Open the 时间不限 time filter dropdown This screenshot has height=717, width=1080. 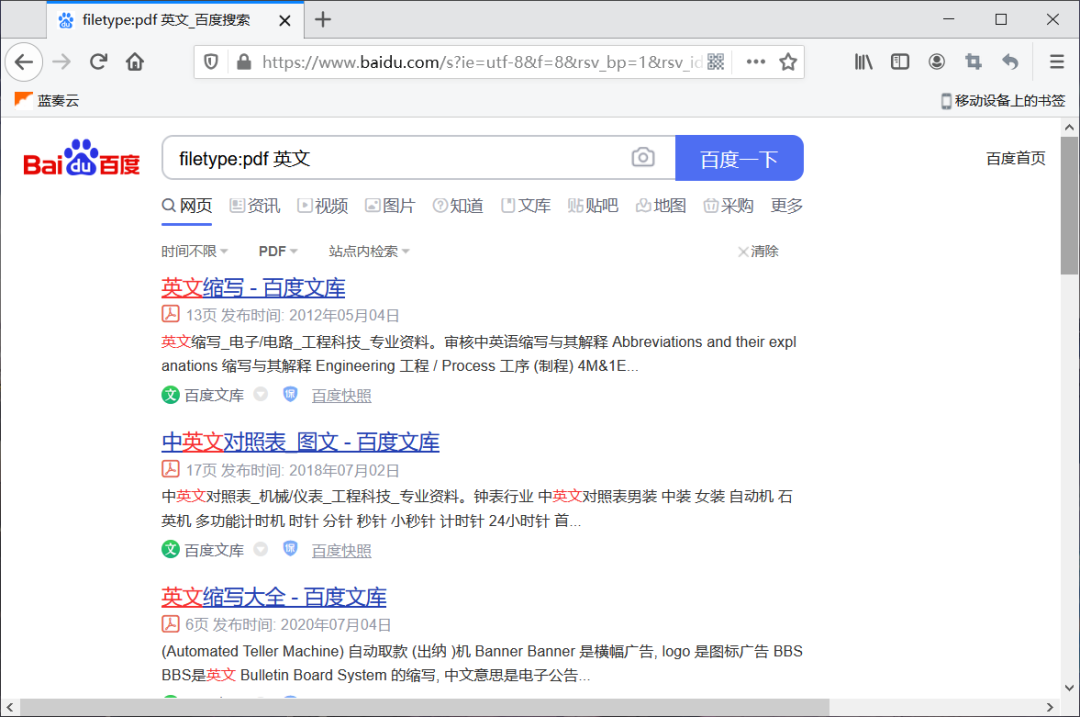pos(194,251)
